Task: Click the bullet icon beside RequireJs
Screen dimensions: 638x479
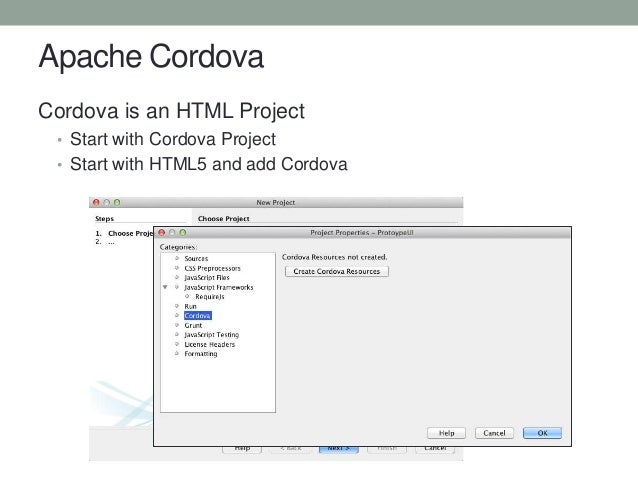Action: pos(188,296)
